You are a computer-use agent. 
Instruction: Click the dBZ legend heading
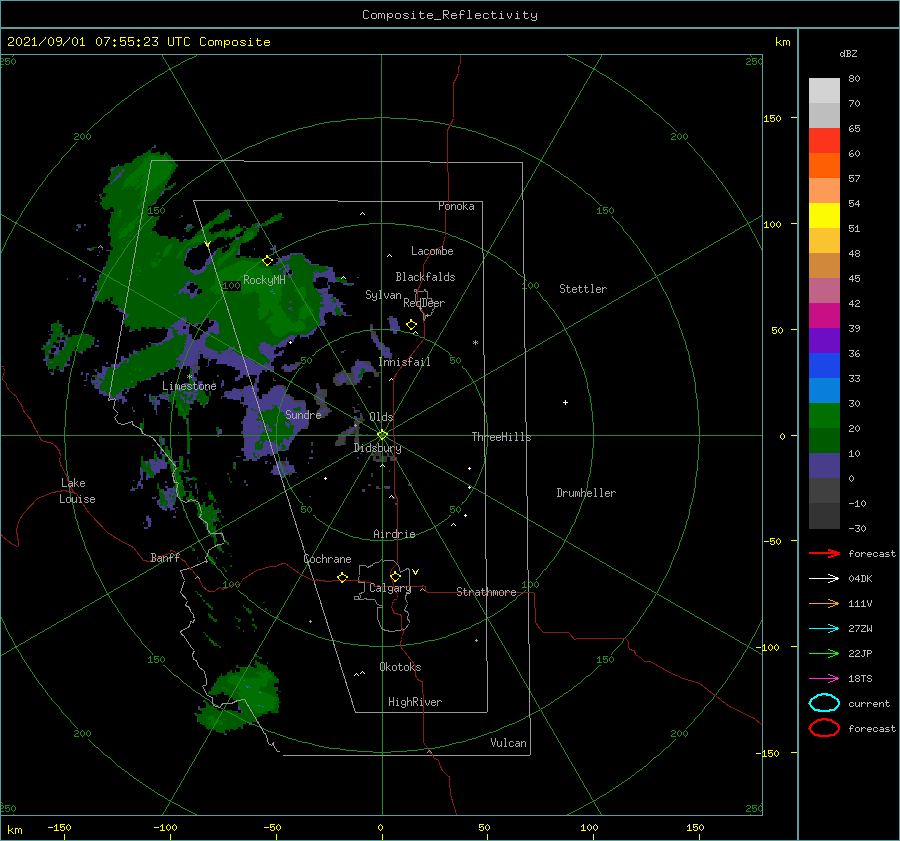pyautogui.click(x=848, y=53)
